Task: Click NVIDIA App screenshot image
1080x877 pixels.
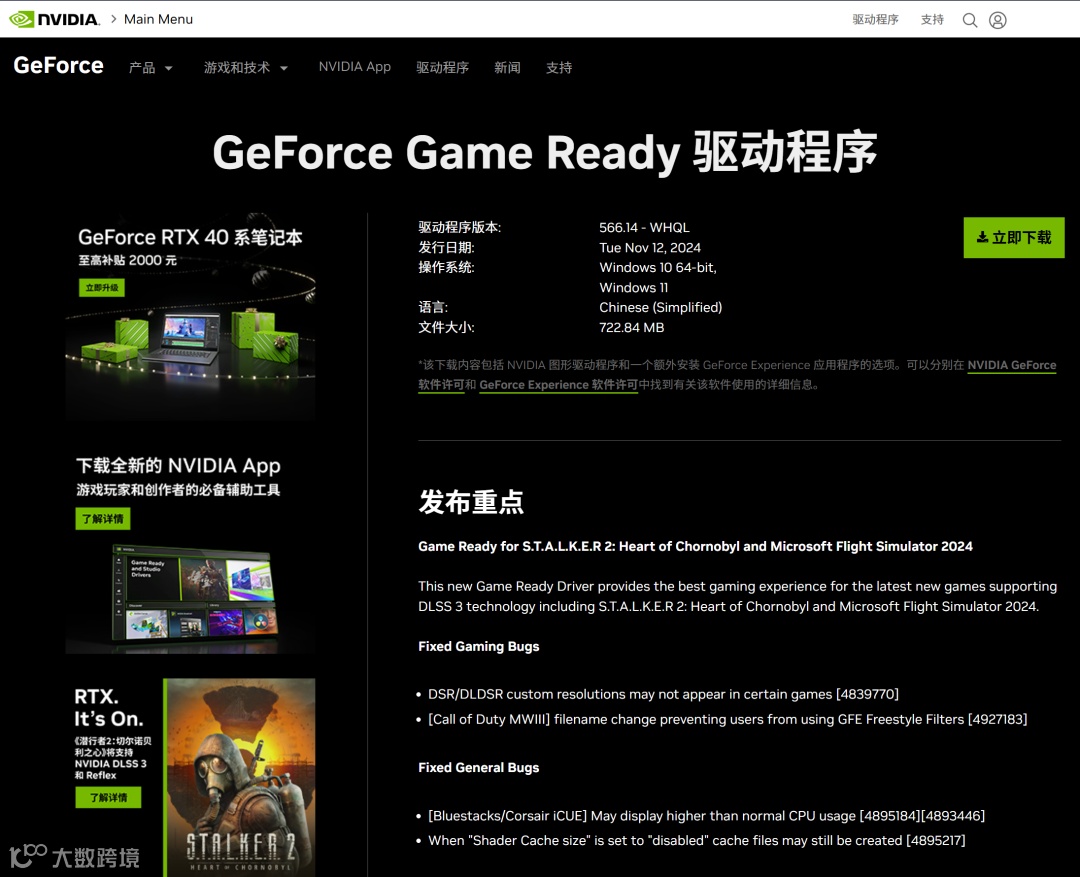Action: (195, 593)
